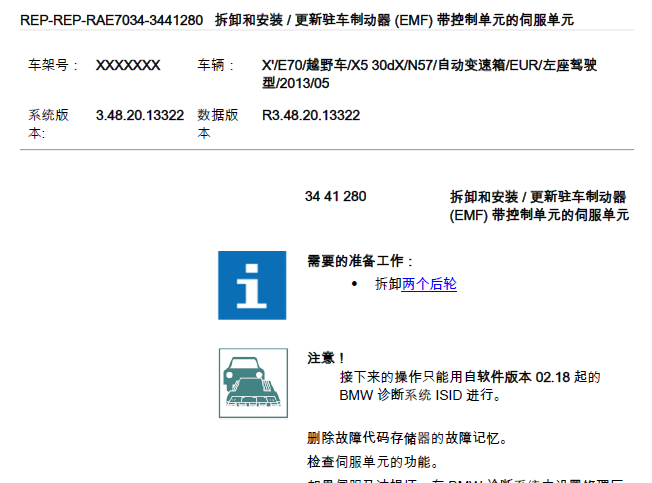The width and height of the screenshot is (652, 483).
Task: Open the 两个后轮 hyperlink
Action: coord(429,284)
